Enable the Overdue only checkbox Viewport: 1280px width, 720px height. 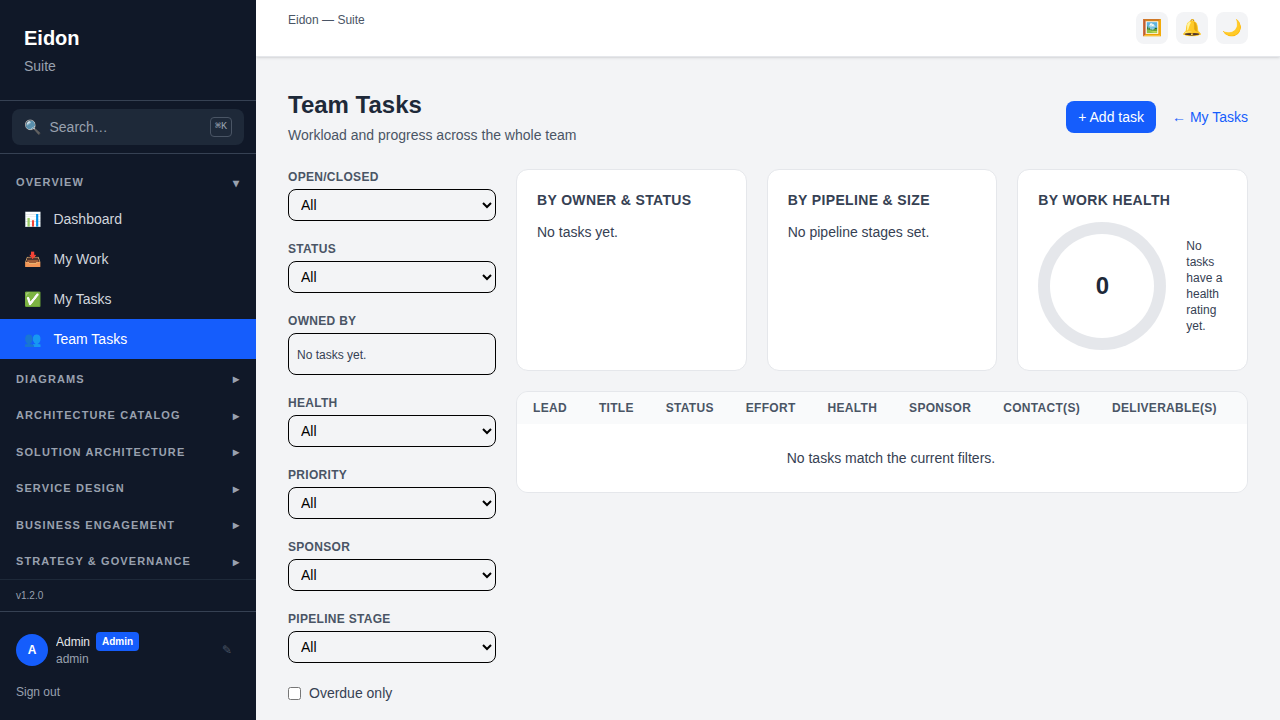(x=294, y=693)
